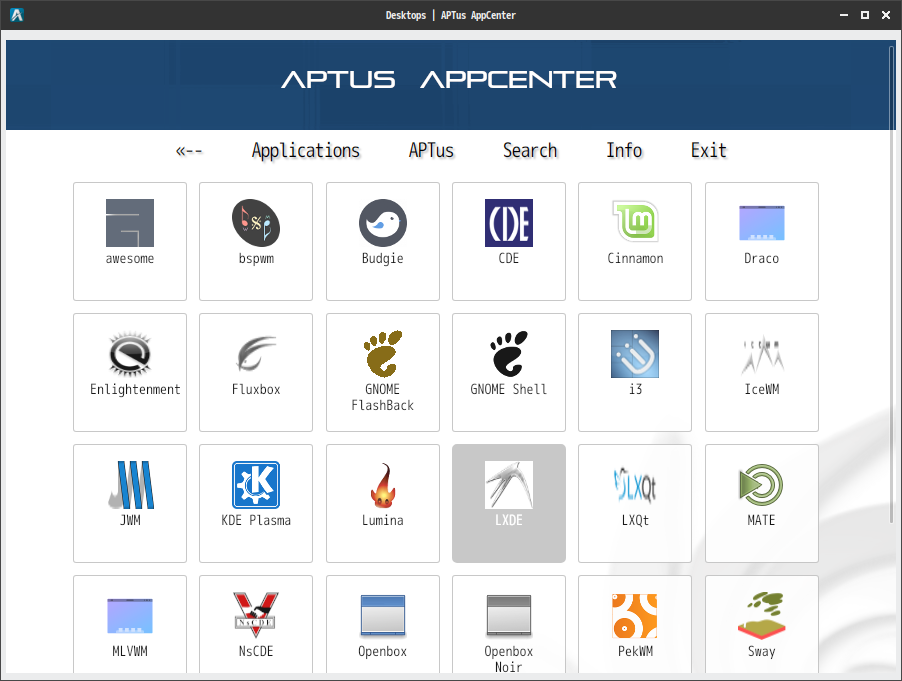Pick the MATE desktop icon

(762, 485)
